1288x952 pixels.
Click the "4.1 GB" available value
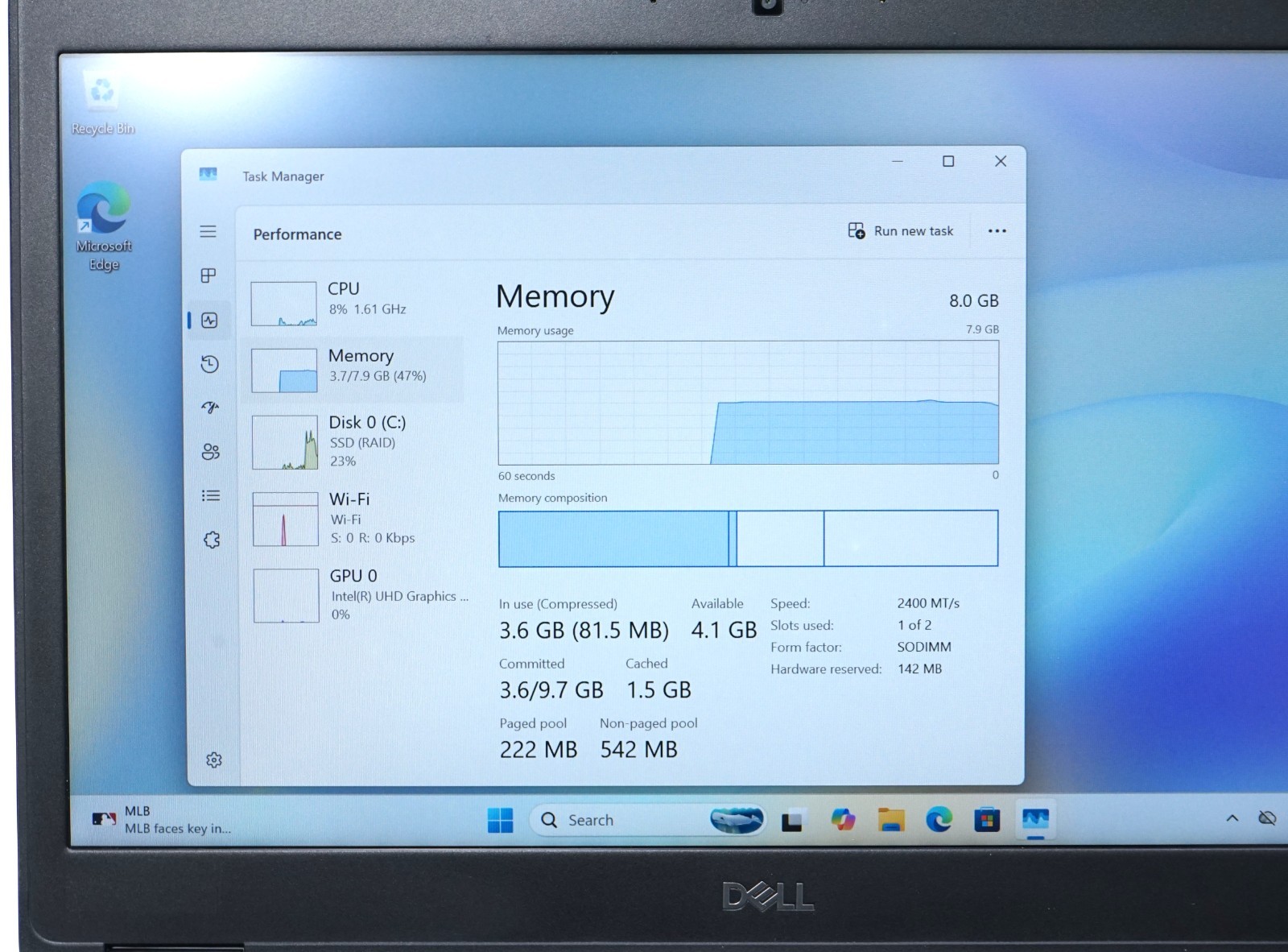tap(724, 630)
